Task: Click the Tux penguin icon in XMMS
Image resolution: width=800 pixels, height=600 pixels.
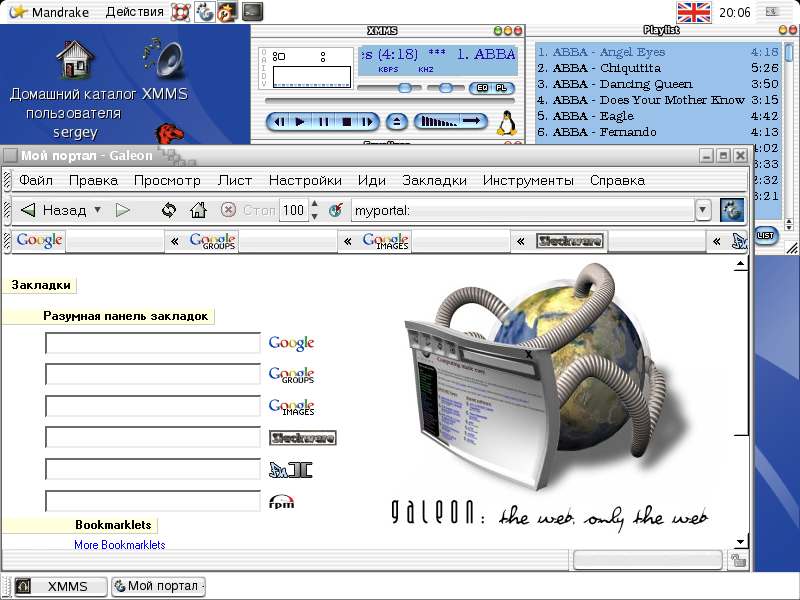Action: click(x=506, y=123)
